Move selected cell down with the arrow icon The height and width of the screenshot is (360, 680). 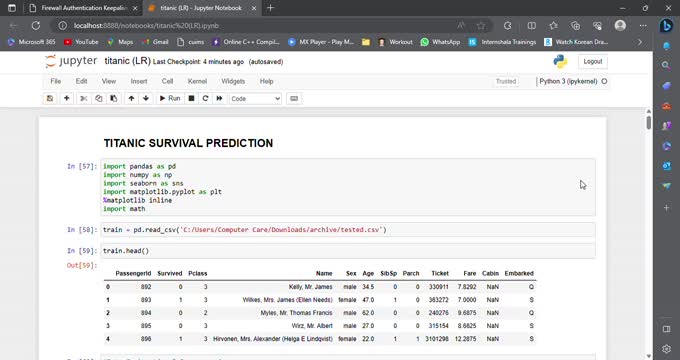pos(146,98)
